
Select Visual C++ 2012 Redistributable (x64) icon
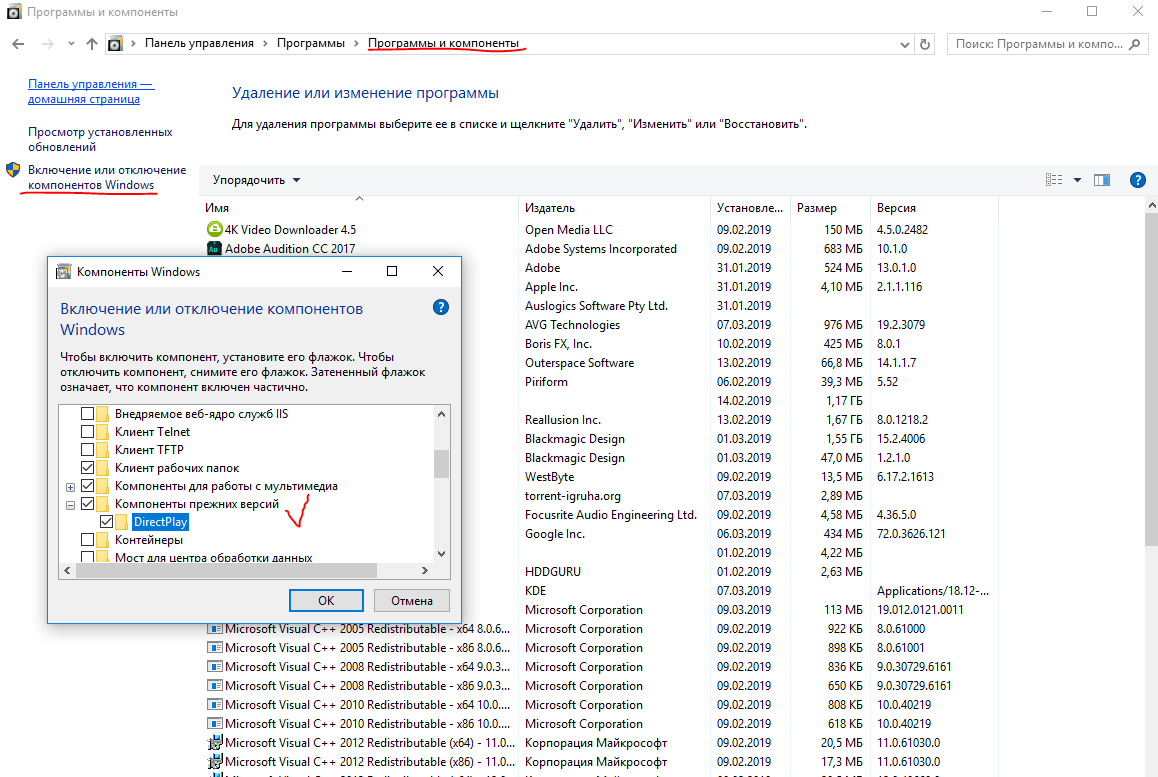pos(215,742)
